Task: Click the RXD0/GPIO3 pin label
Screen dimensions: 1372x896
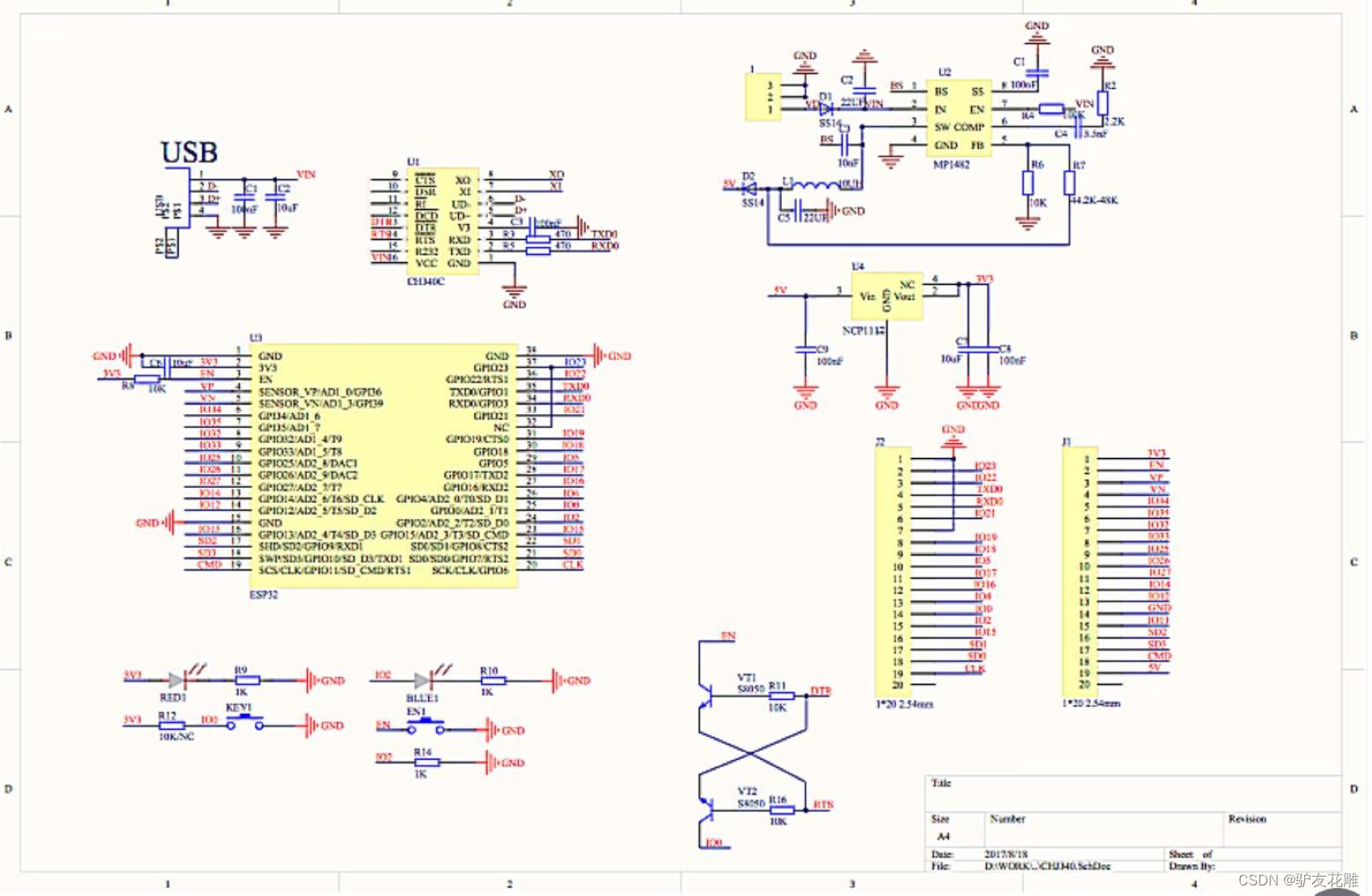Action: [478, 404]
